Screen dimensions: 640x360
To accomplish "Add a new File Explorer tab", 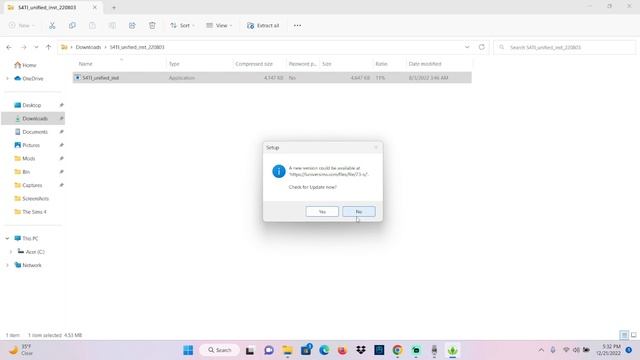I will [x=114, y=7].
